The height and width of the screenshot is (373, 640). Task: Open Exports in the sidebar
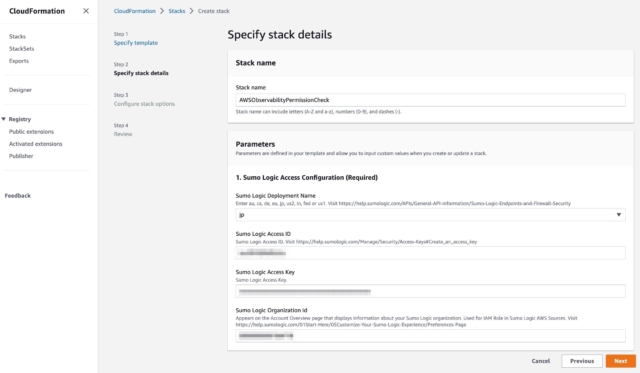click(19, 61)
